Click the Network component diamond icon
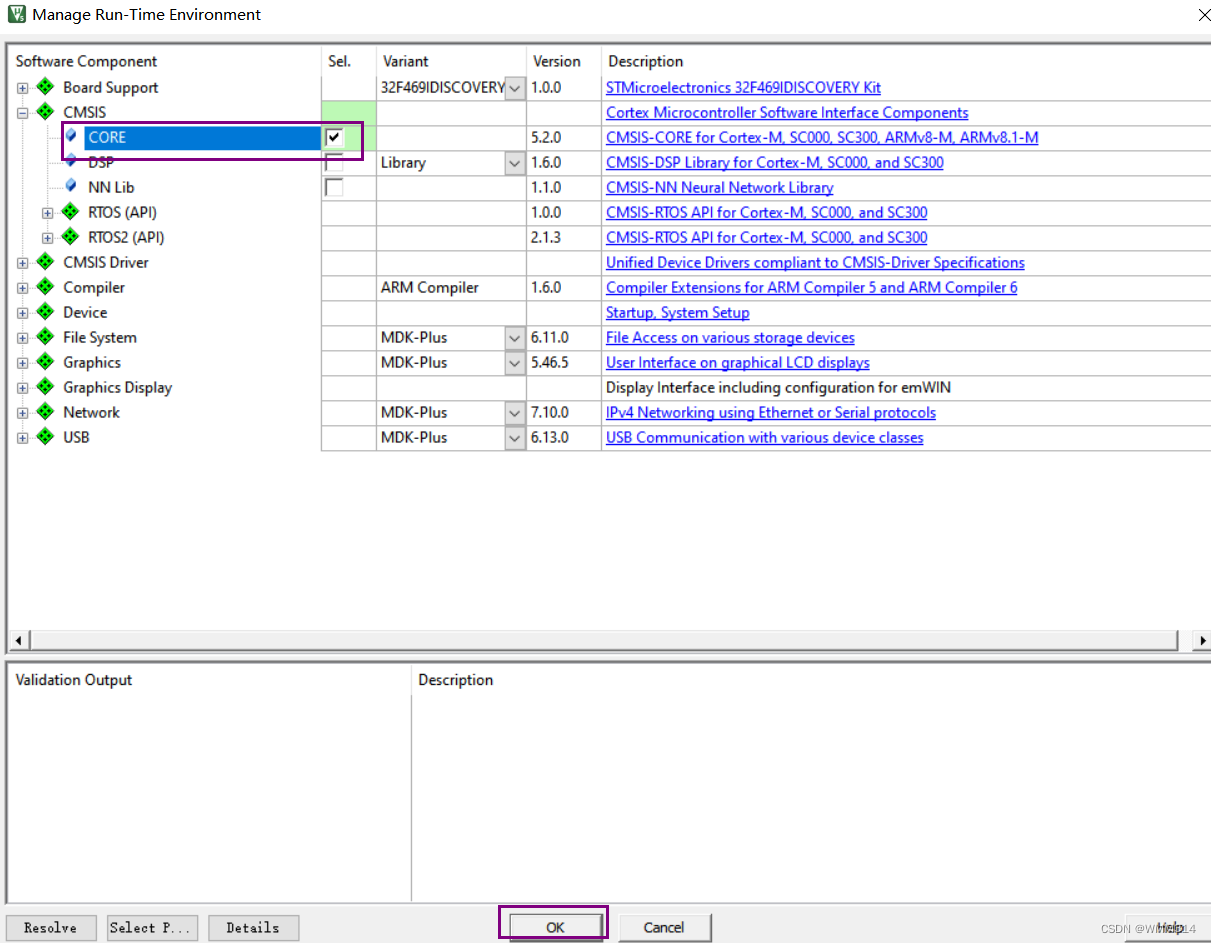 (x=45, y=412)
